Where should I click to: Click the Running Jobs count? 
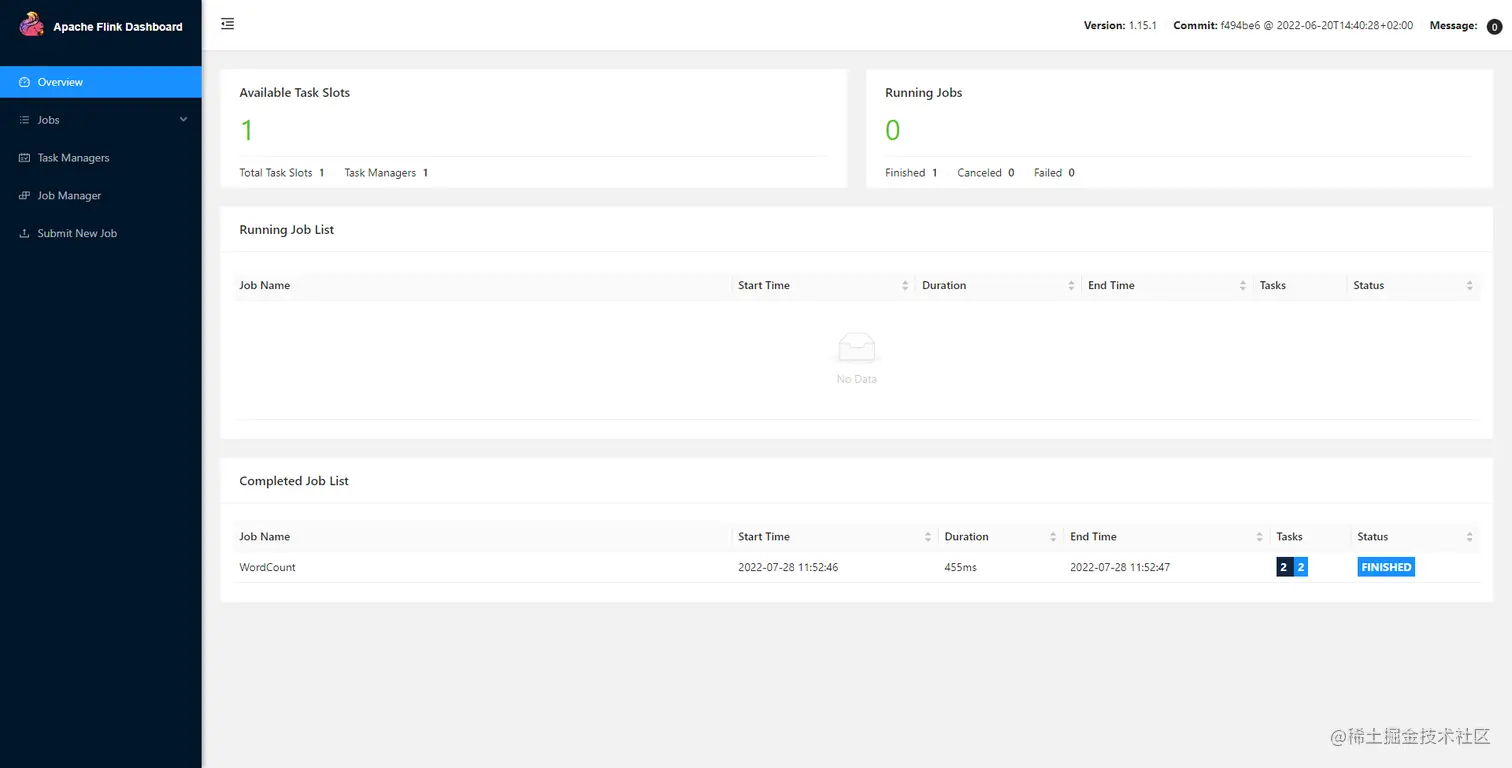pos(893,130)
